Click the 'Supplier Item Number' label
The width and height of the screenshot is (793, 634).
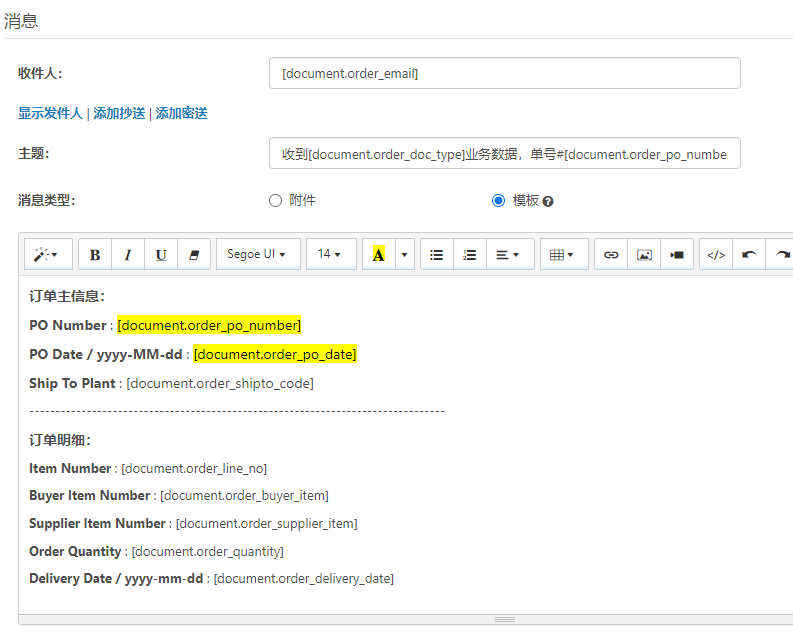click(97, 523)
